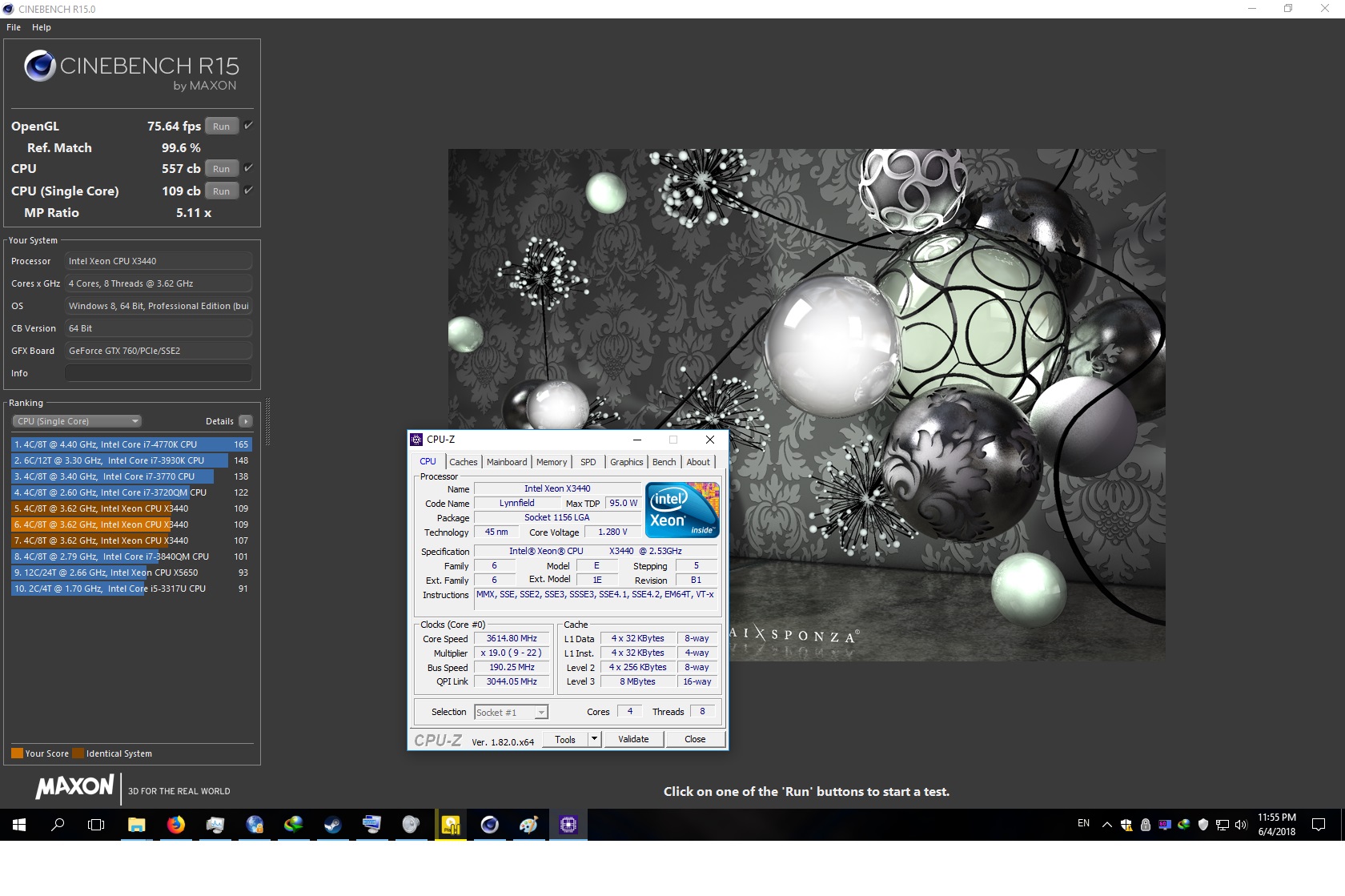The image size is (1345, 896).
Task: Open the Help menu in Cinebench
Action: 42,27
